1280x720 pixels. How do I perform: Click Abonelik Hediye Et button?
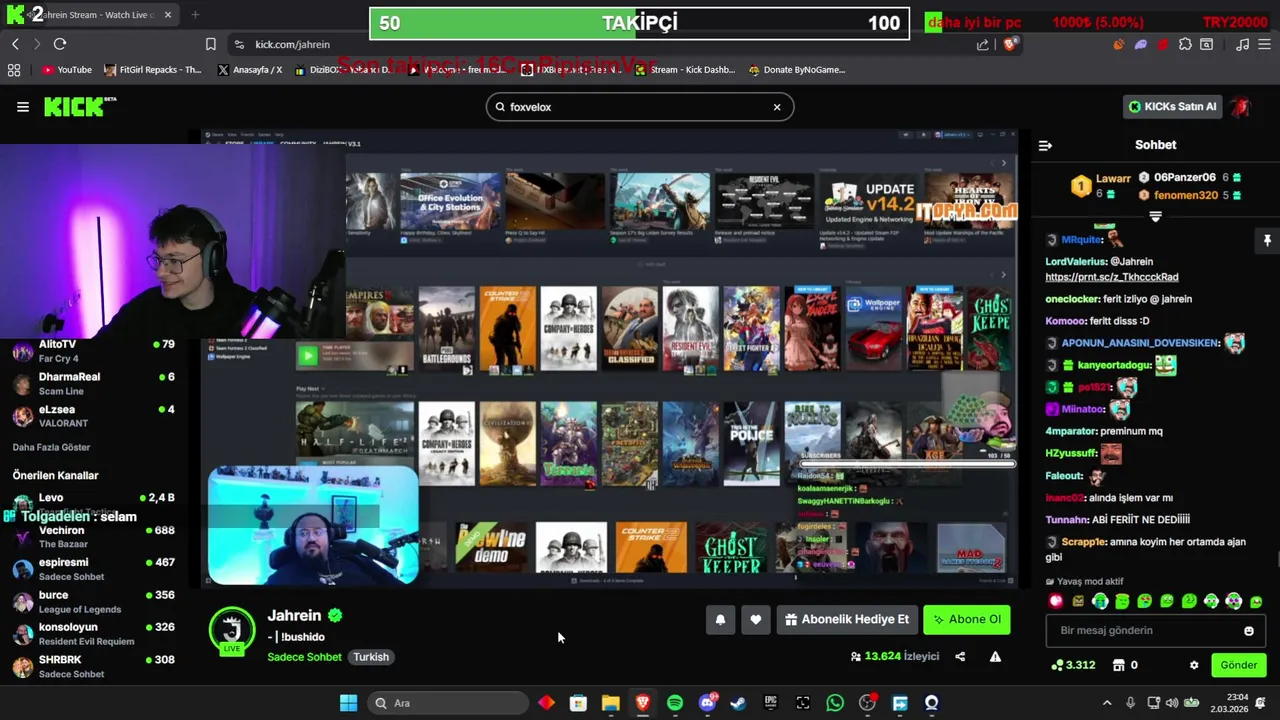coord(847,620)
